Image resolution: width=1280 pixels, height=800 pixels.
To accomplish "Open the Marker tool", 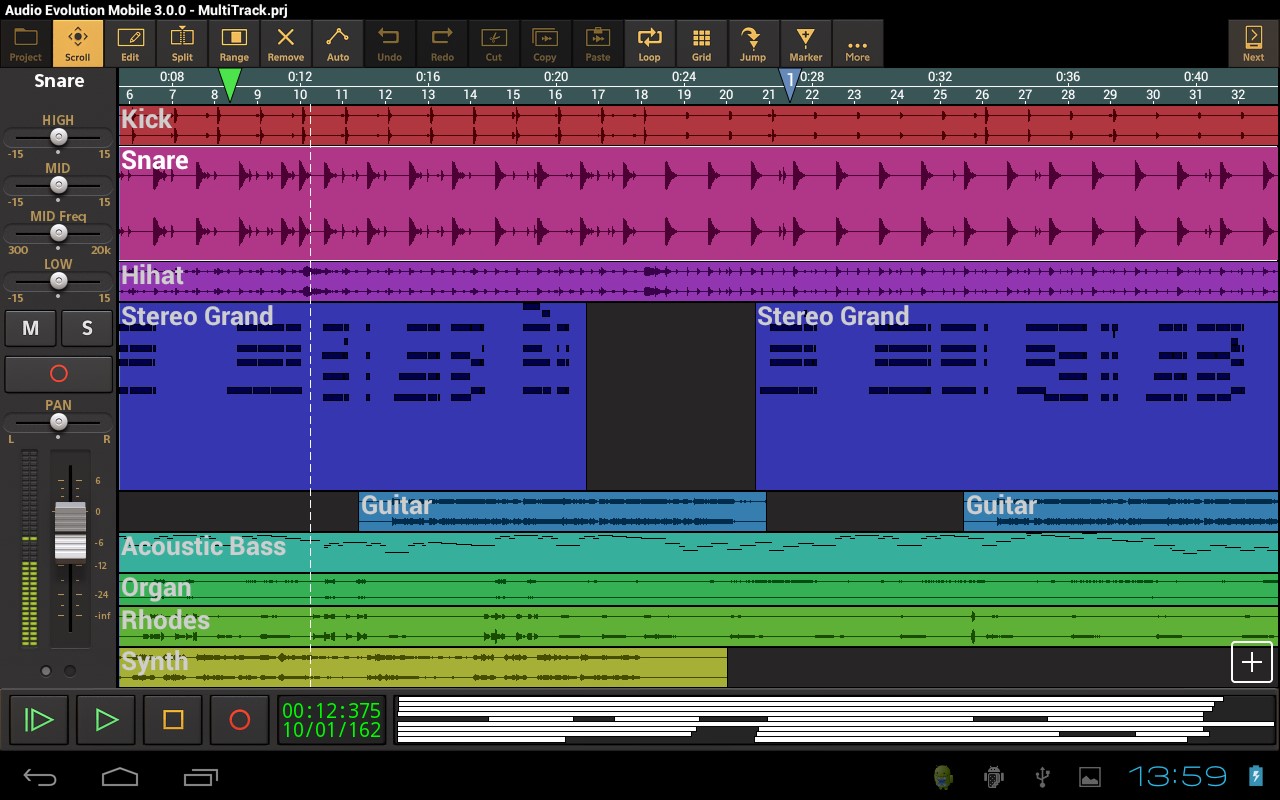I will click(805, 43).
